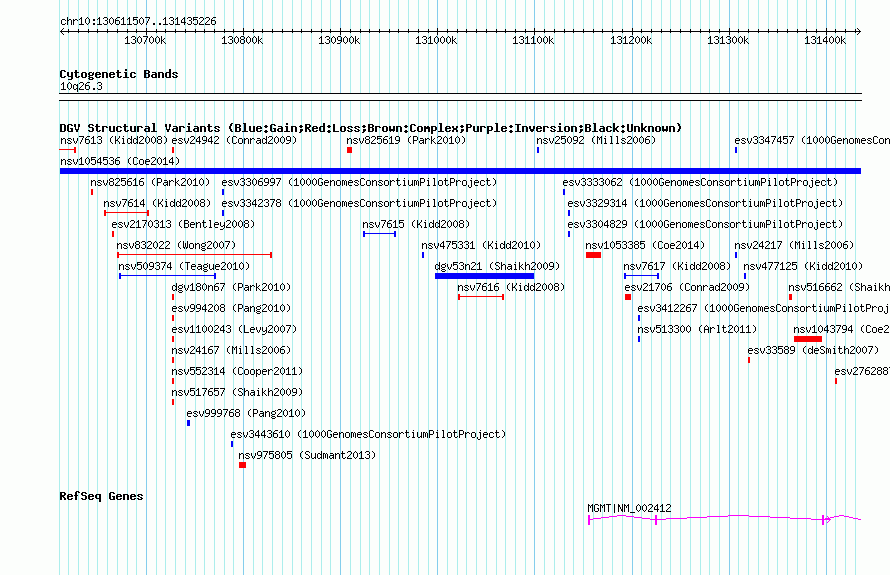This screenshot has width=890, height=575.
Task: Select dgv180n67 (Park2010) label
Action: 231,287
